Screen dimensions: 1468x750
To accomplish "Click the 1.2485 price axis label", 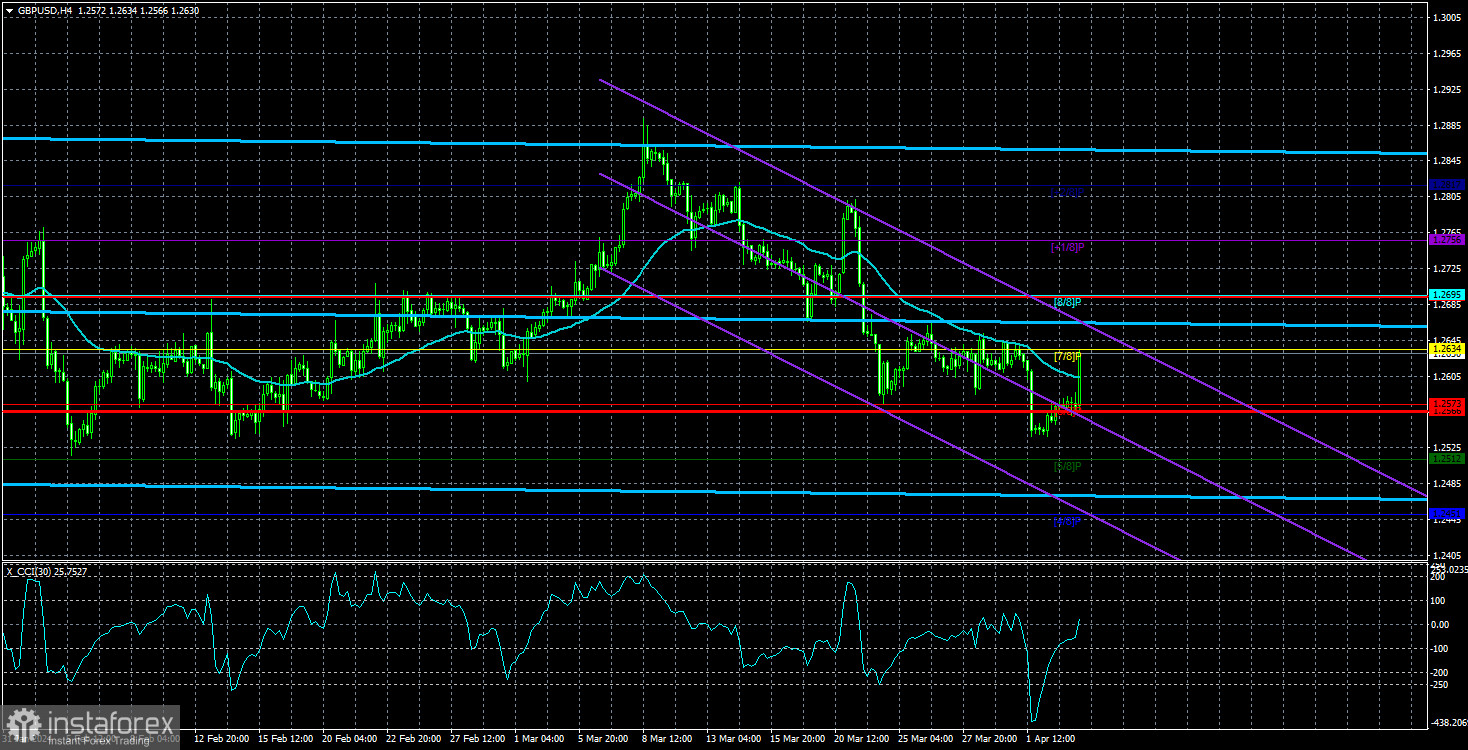I will pyautogui.click(x=1446, y=484).
